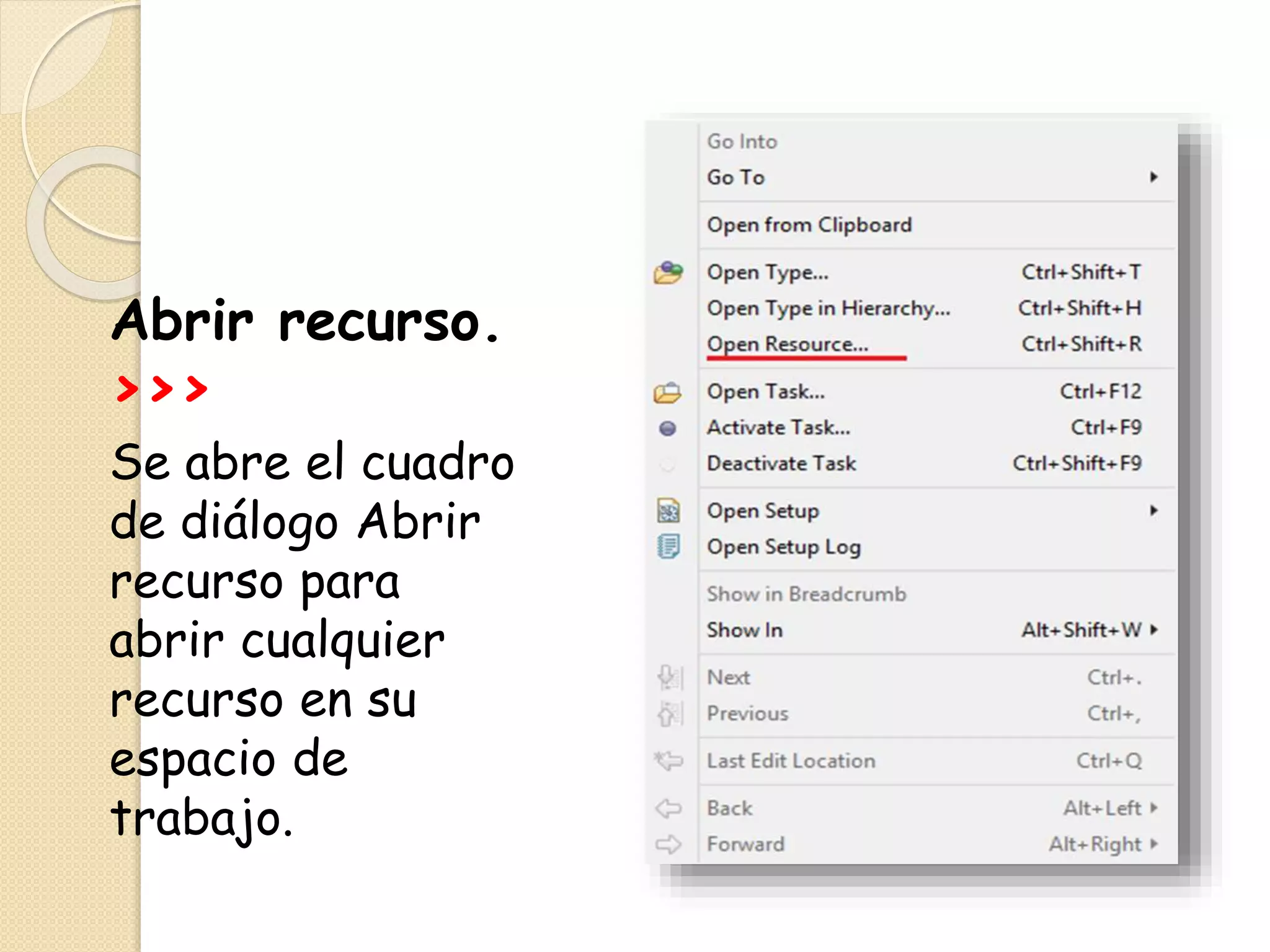The height and width of the screenshot is (952, 1270).
Task: Select Activate Task... entry
Action: click(x=938, y=428)
